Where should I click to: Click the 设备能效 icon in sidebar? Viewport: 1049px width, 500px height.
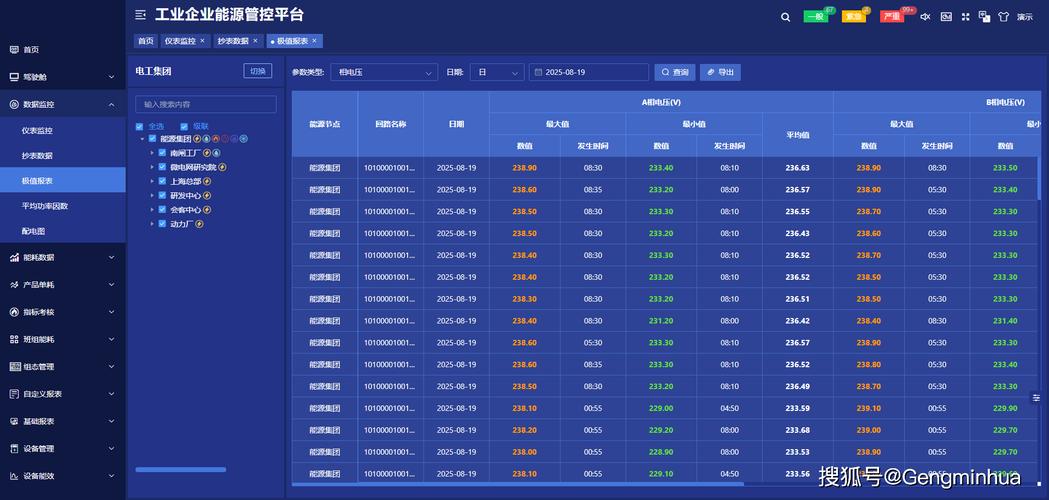pyautogui.click(x=14, y=476)
